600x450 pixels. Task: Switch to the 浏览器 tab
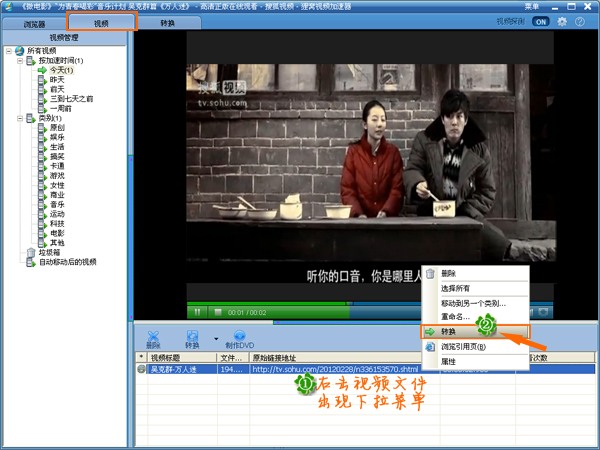coord(34,24)
